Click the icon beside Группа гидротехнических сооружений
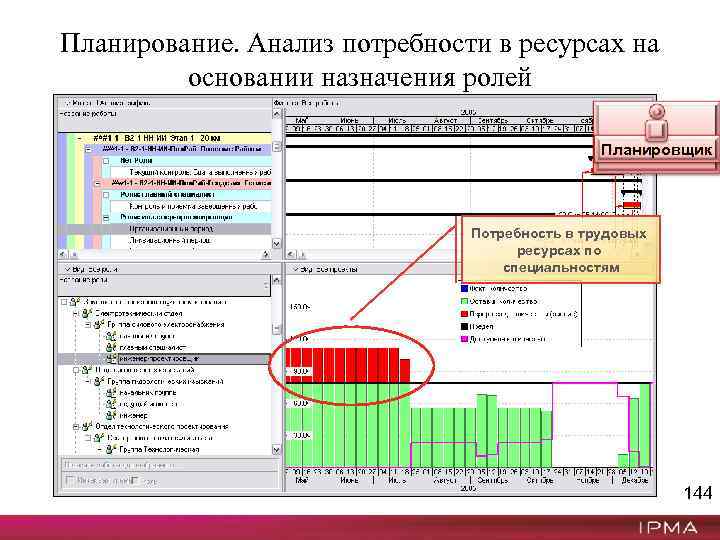The image size is (720, 540). [x=99, y=382]
